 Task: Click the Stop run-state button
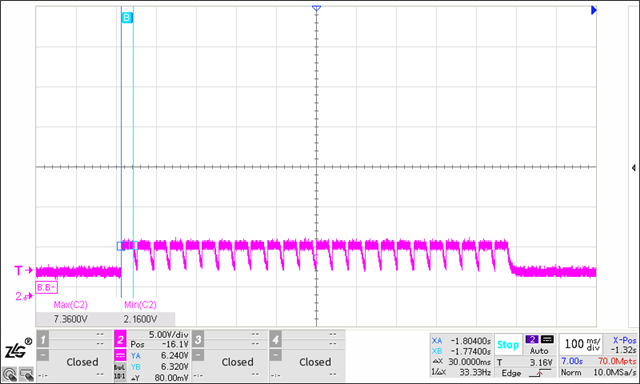pyautogui.click(x=508, y=345)
